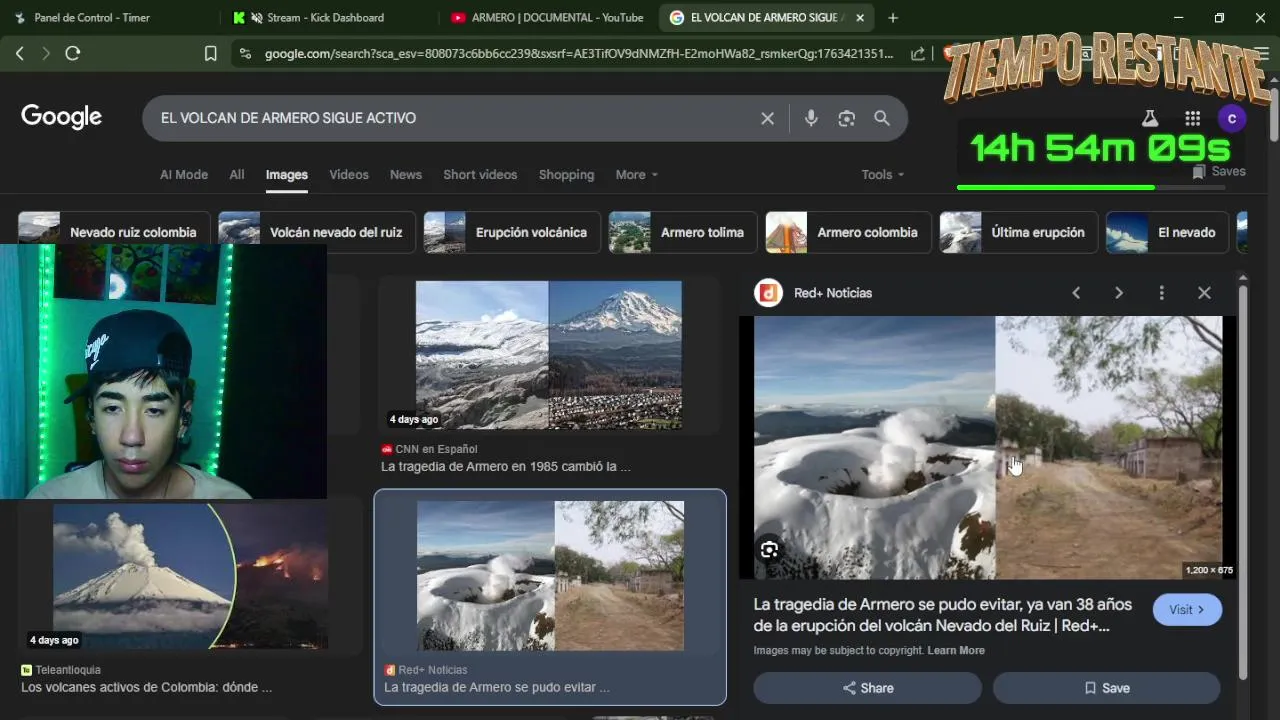Reload the page with the refresh icon

click(73, 54)
